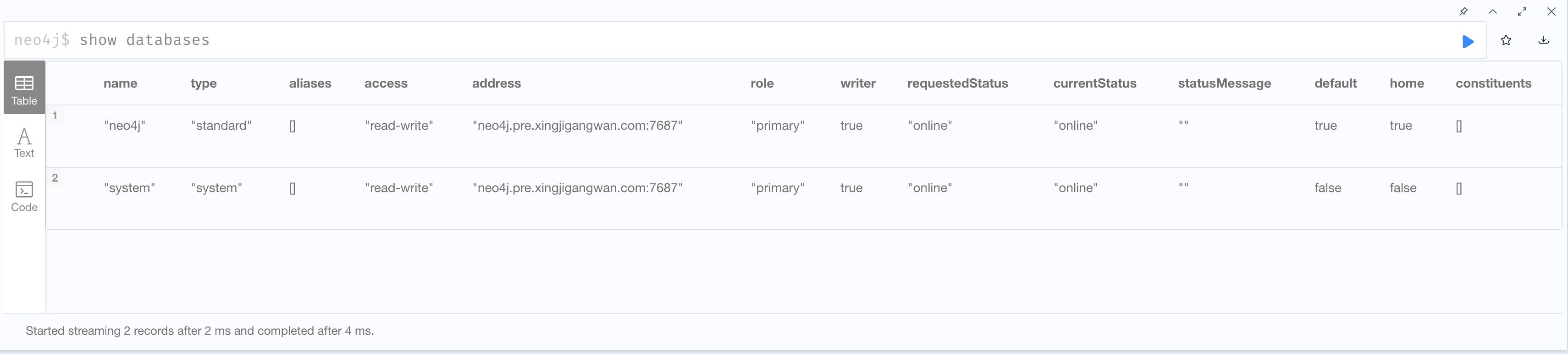This screenshot has height=354, width=1568.
Task: Click row number 2
Action: pyautogui.click(x=55, y=178)
